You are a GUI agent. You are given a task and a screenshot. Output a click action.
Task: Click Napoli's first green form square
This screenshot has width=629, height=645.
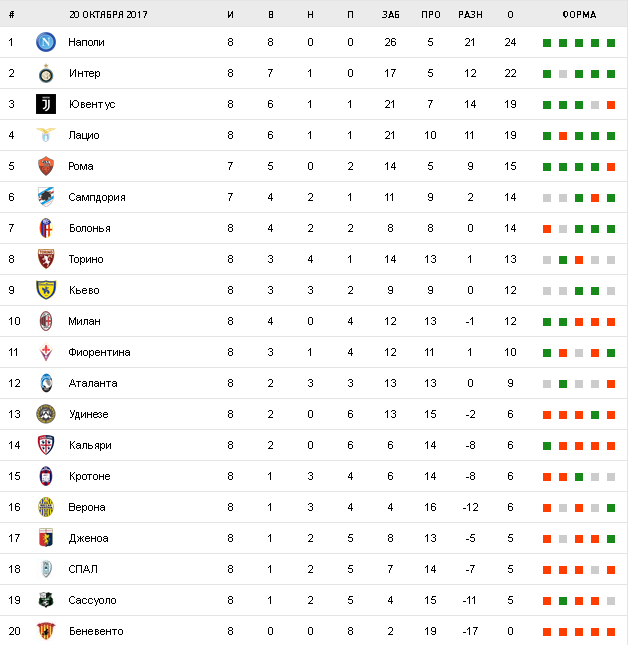(x=547, y=43)
